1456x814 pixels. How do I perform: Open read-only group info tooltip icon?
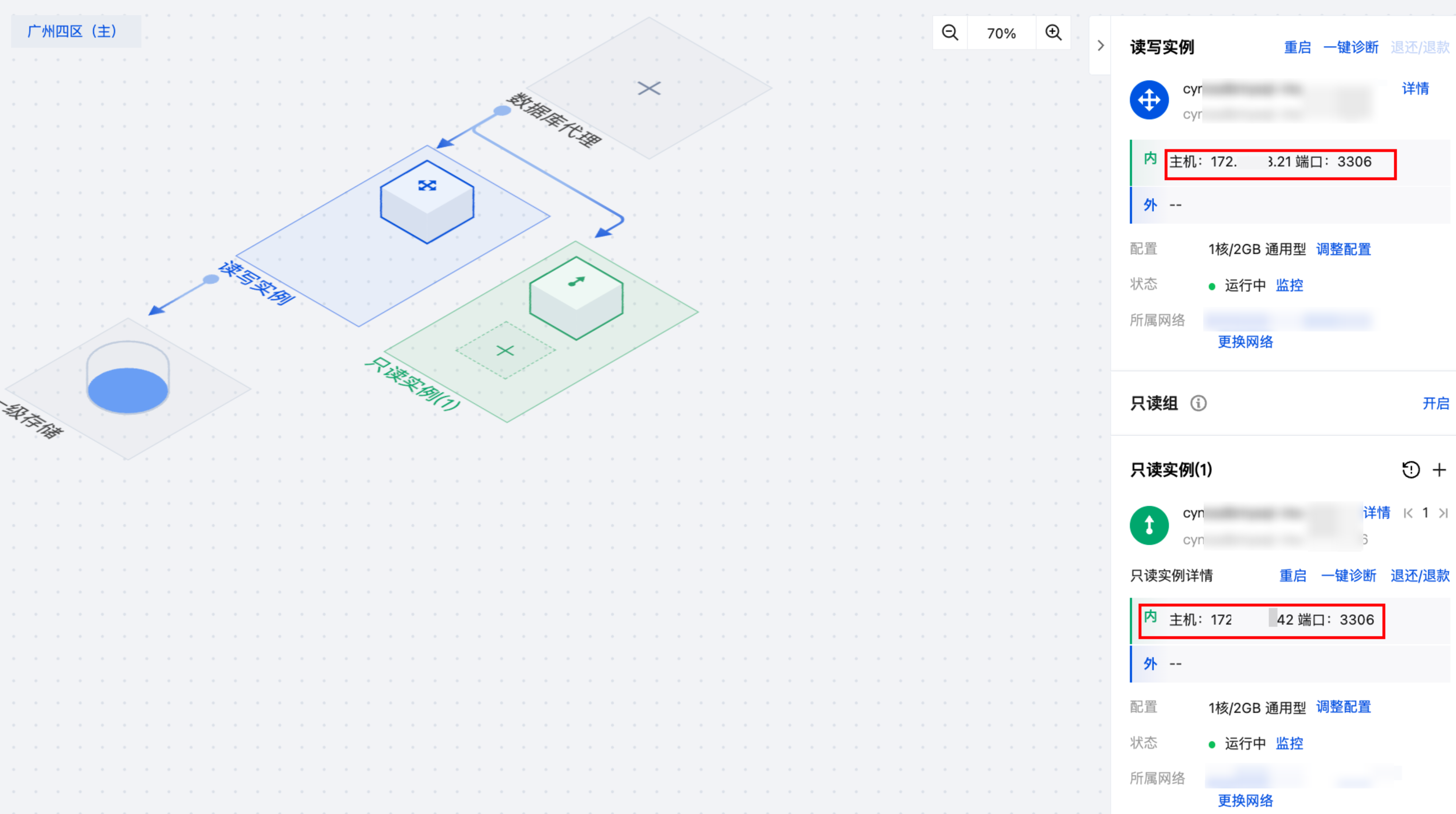point(1198,403)
